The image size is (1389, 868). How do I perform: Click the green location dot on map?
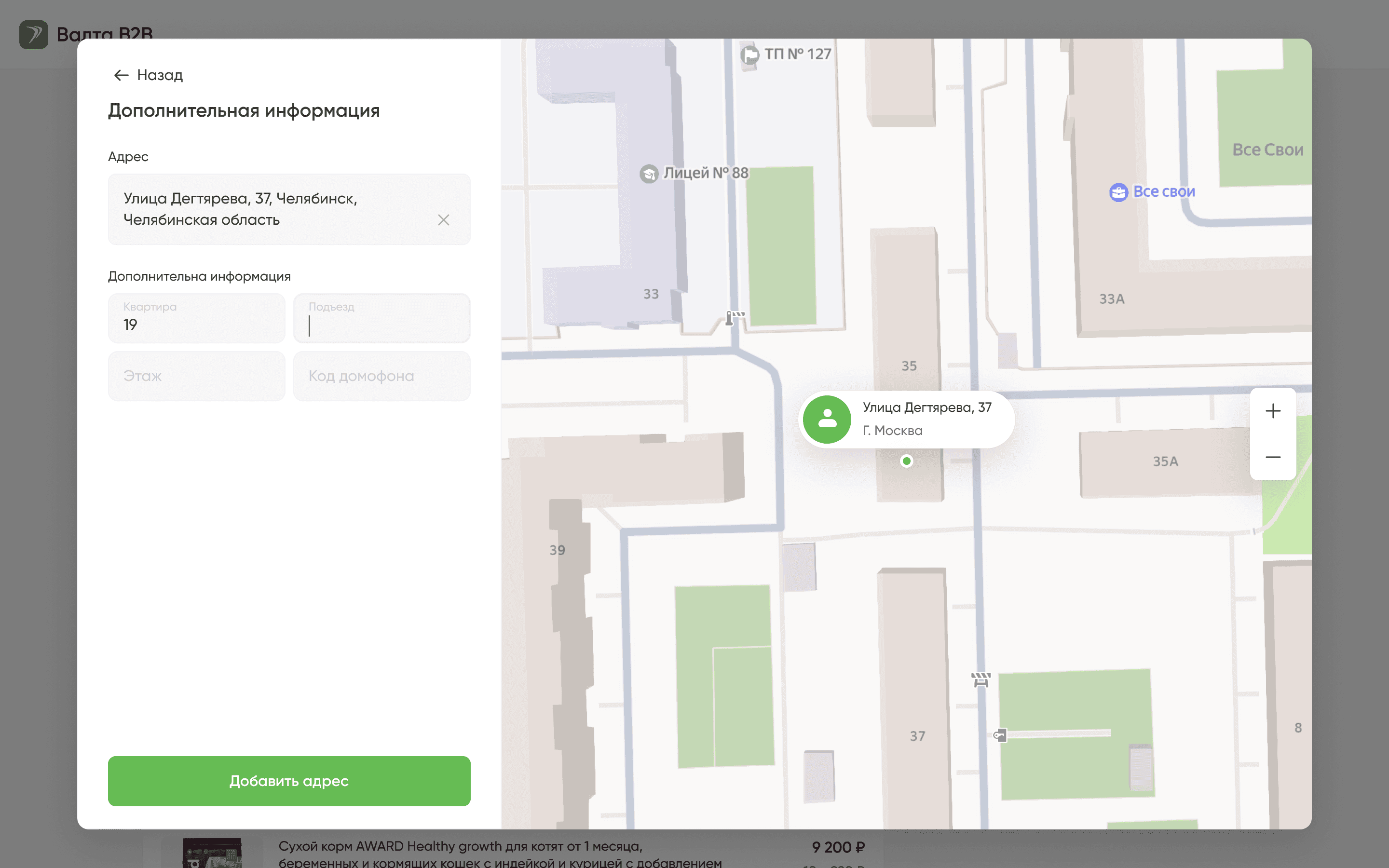coord(906,461)
